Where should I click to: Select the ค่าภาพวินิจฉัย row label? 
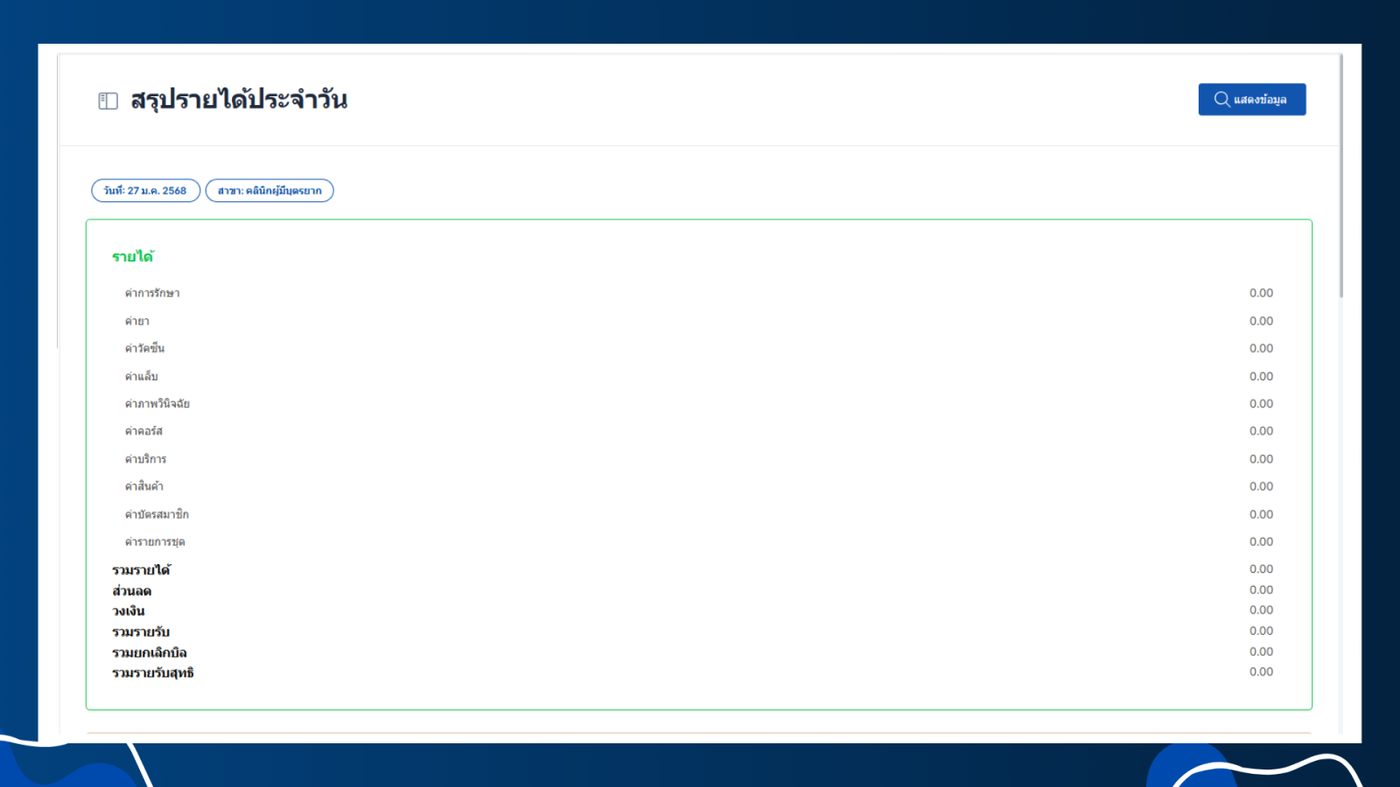click(157, 404)
